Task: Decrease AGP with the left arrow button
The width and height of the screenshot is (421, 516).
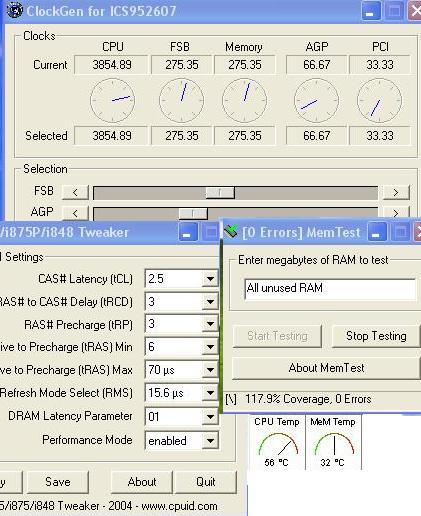Action: pyautogui.click(x=75, y=213)
